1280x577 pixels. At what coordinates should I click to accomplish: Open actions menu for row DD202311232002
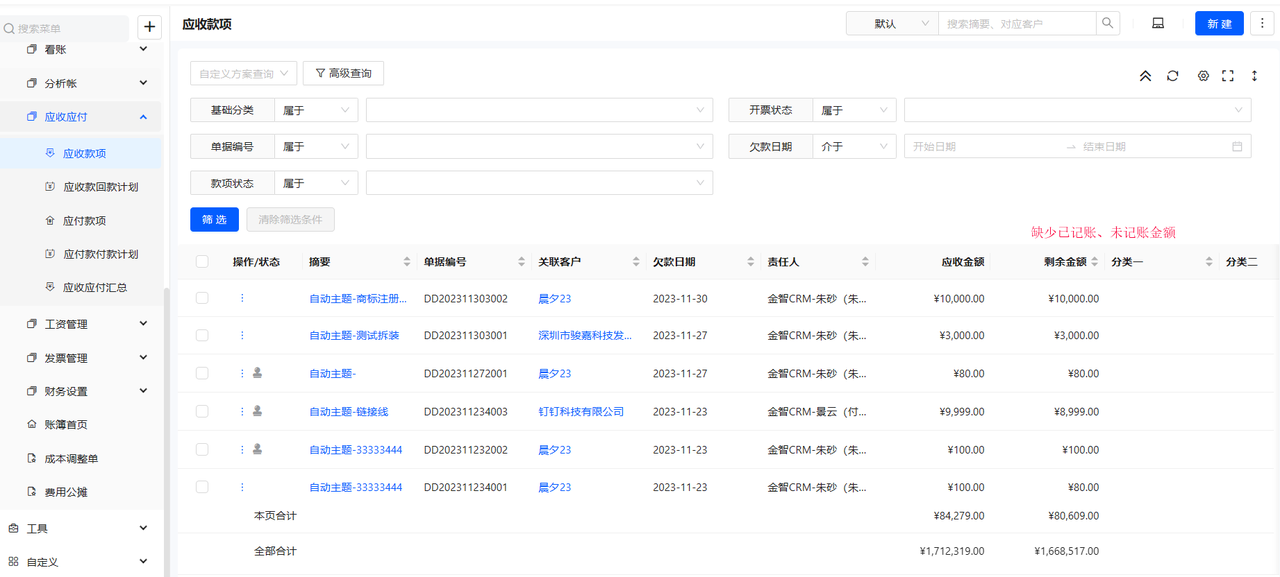click(241, 449)
